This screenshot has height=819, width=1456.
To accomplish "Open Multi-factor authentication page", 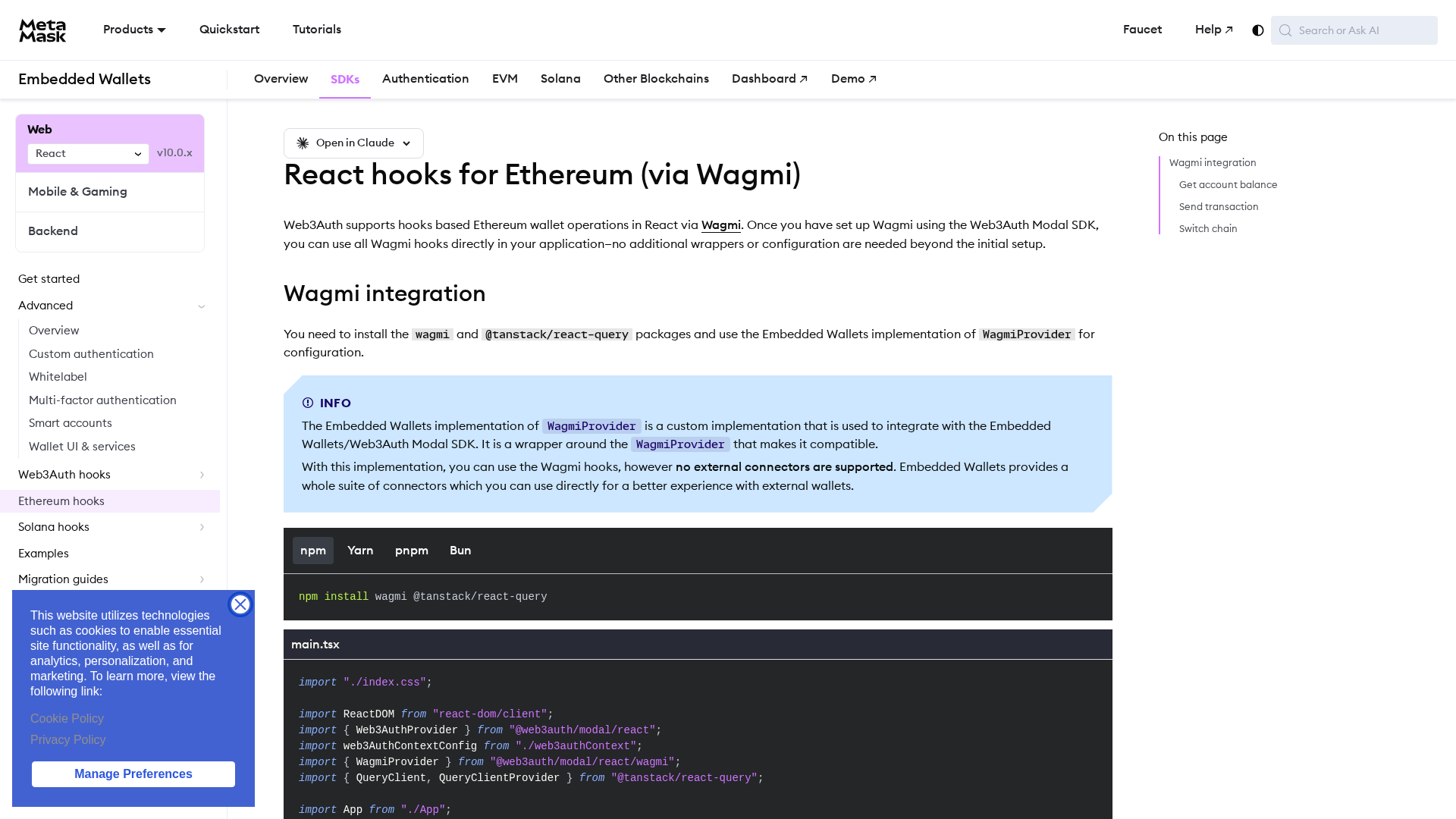I will pyautogui.click(x=102, y=400).
